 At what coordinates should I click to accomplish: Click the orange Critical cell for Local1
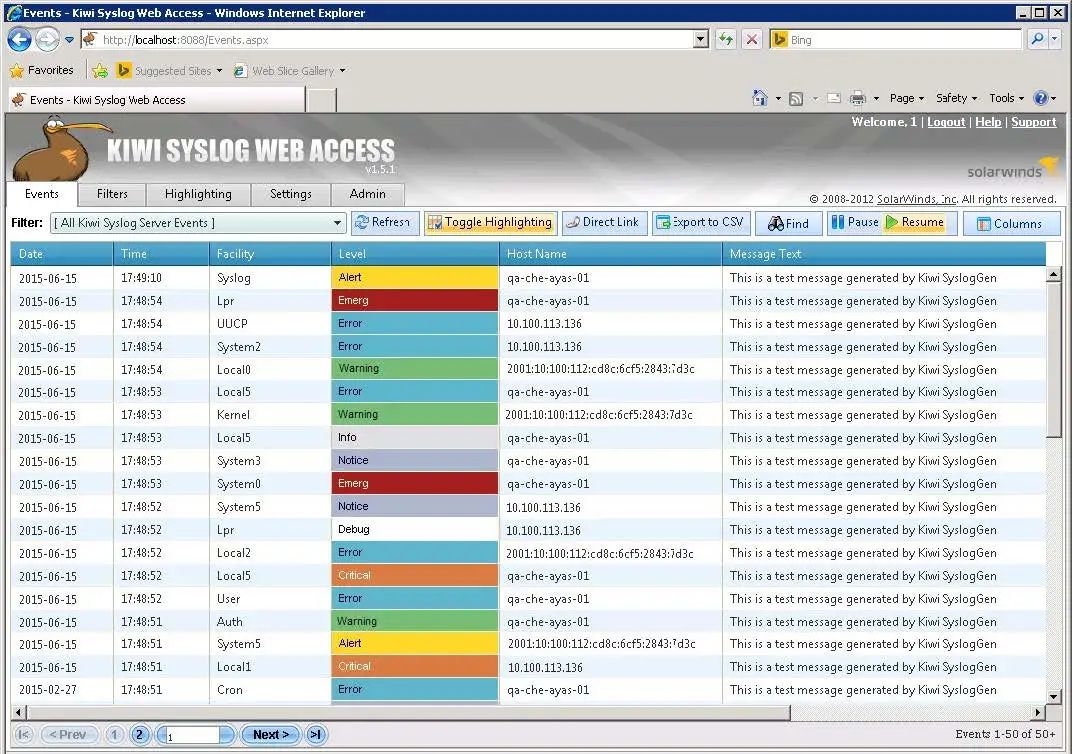pos(415,667)
